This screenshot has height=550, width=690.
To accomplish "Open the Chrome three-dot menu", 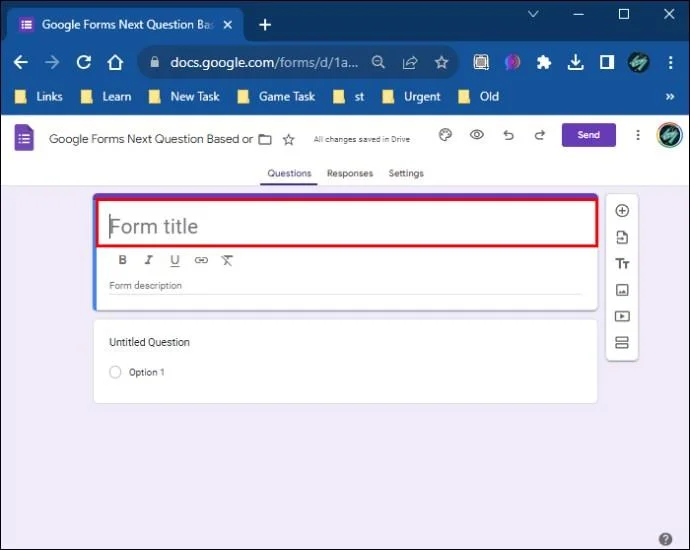I will (670, 62).
